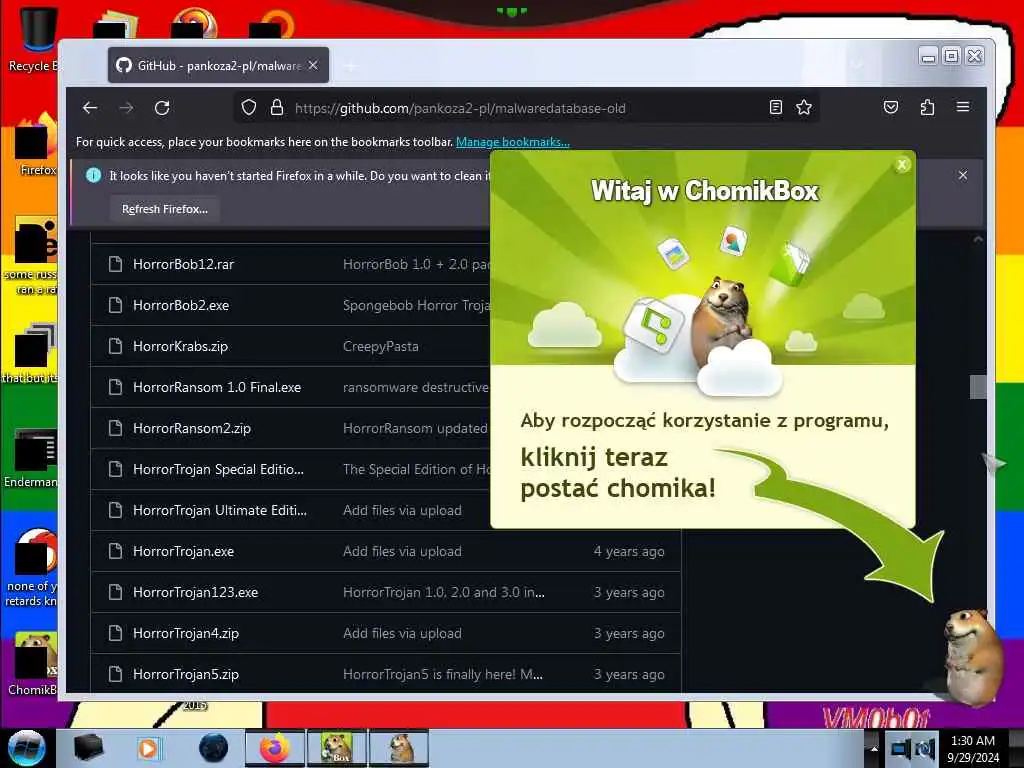
Task: Open ChomikBox taskbar button
Action: pyautogui.click(x=336, y=748)
